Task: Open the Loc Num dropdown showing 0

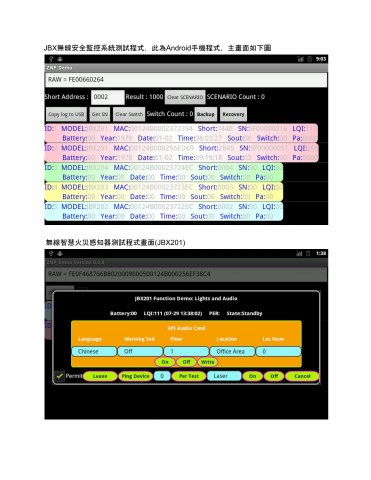Action: pos(278,351)
